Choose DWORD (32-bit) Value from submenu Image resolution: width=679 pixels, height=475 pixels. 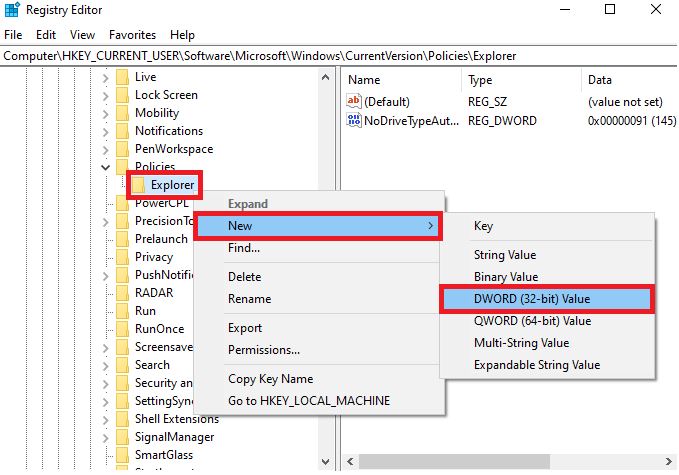coord(546,299)
